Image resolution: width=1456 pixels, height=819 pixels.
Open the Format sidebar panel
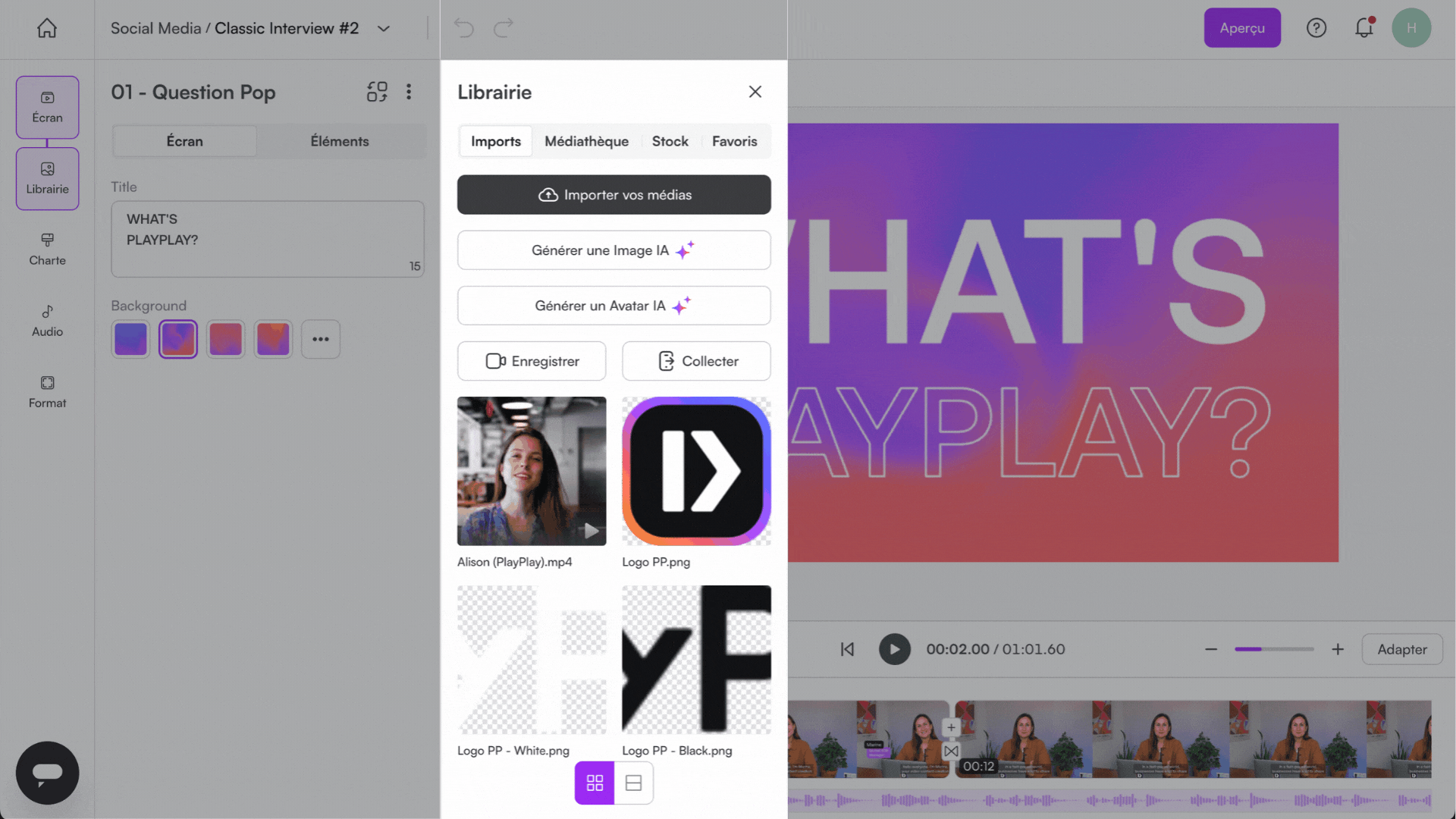click(x=47, y=391)
